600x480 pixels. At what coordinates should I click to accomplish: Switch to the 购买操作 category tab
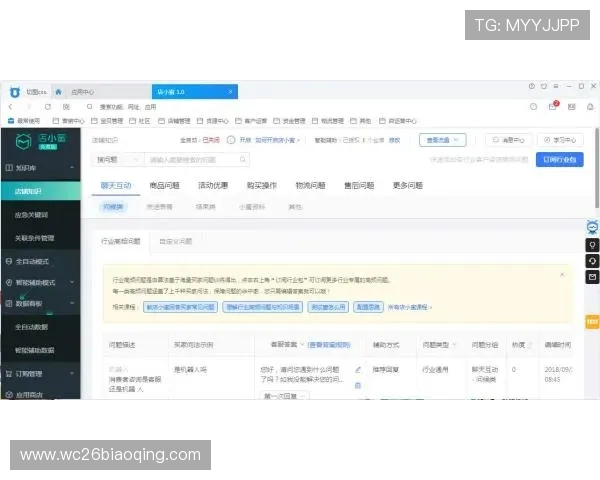click(262, 186)
